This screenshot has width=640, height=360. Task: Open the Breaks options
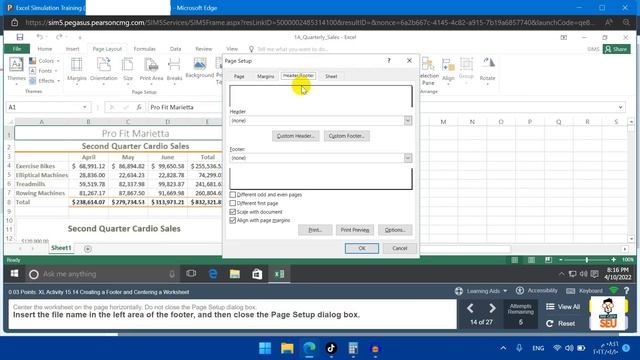click(x=174, y=70)
